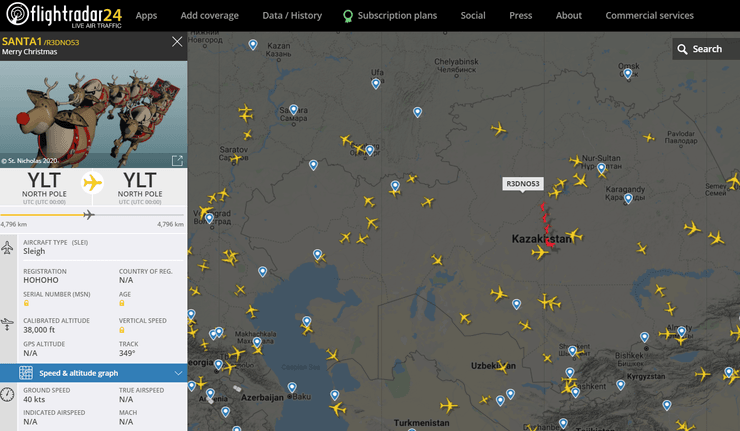Open the Commercial services menu
This screenshot has width=740, height=431.
tap(649, 16)
